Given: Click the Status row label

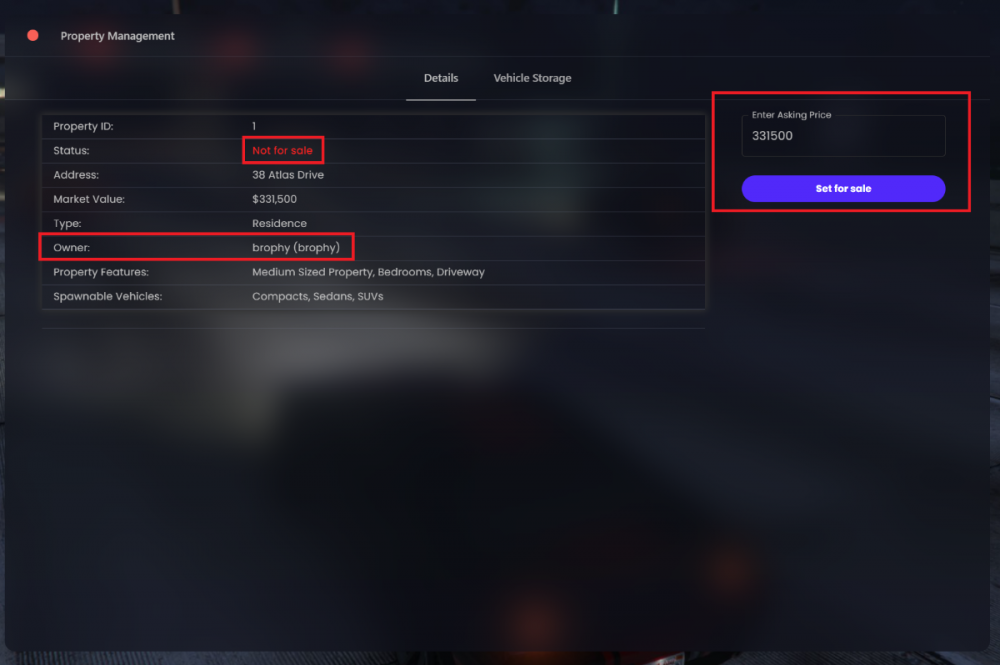Looking at the screenshot, I should tap(71, 150).
